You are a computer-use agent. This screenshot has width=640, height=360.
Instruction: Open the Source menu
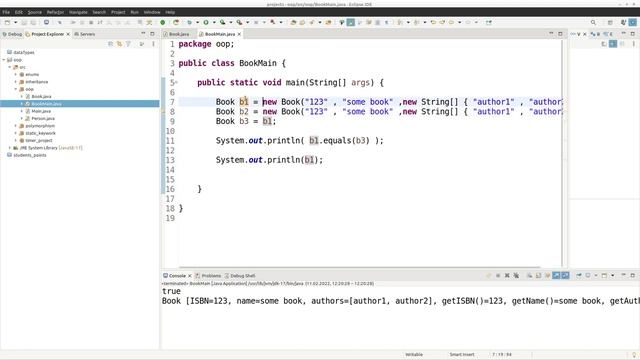coord(35,12)
